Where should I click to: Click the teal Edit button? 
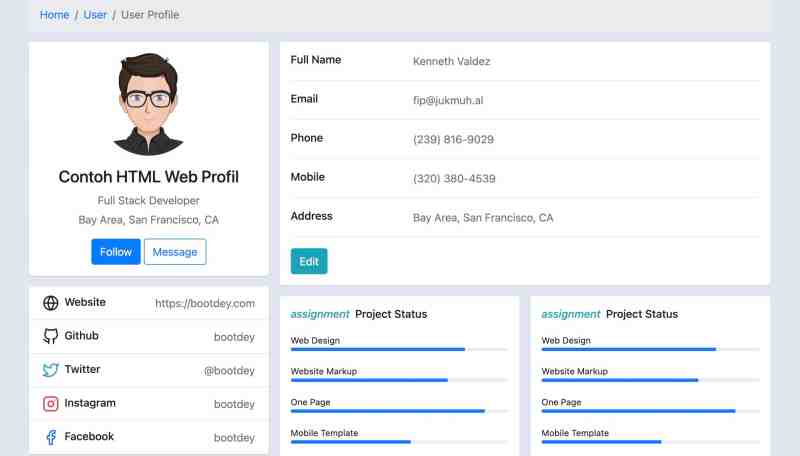coord(309,261)
